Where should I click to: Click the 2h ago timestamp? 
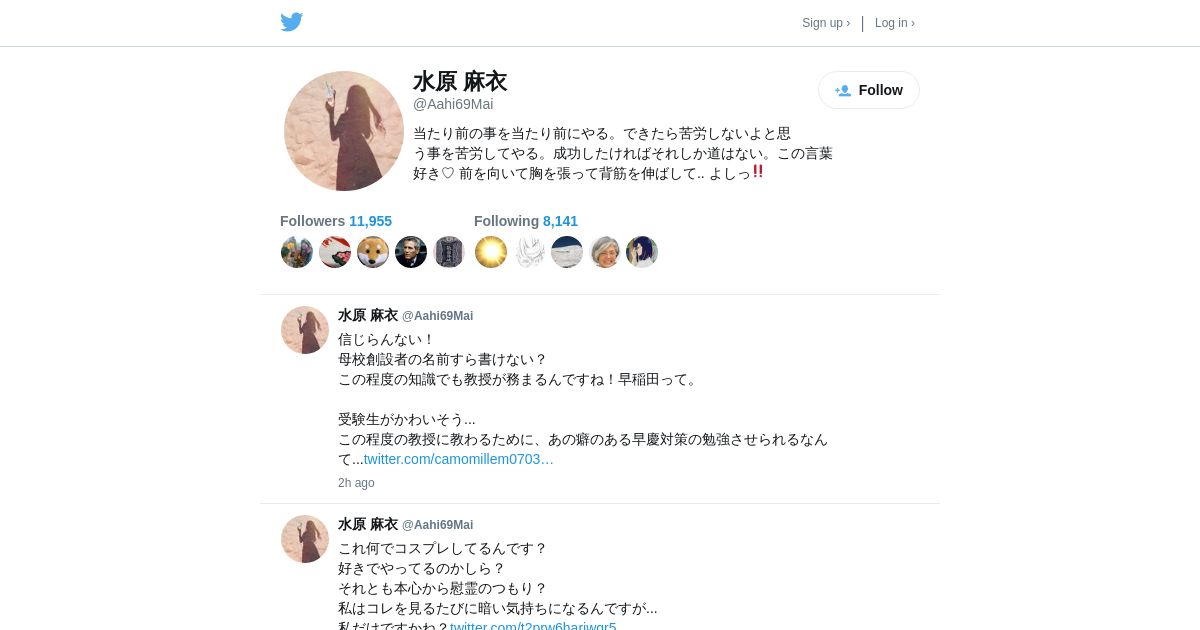(356, 483)
